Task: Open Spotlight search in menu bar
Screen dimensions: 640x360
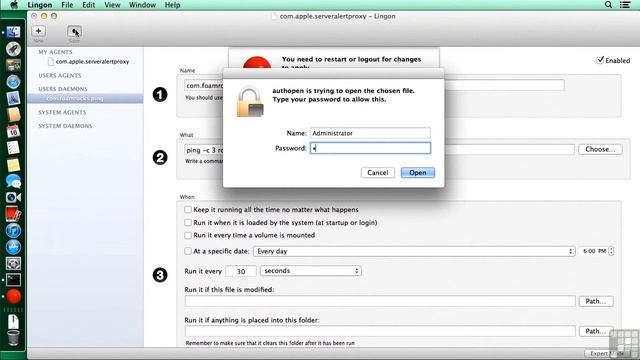Action: coord(608,5)
